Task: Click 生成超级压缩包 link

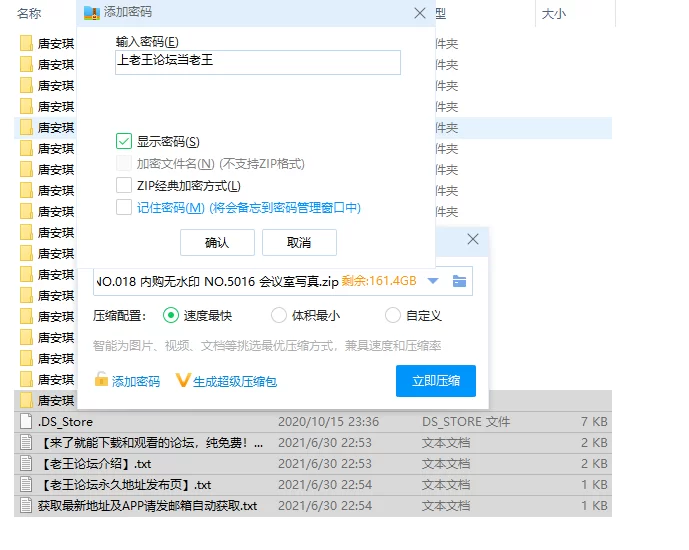Action: (235, 381)
